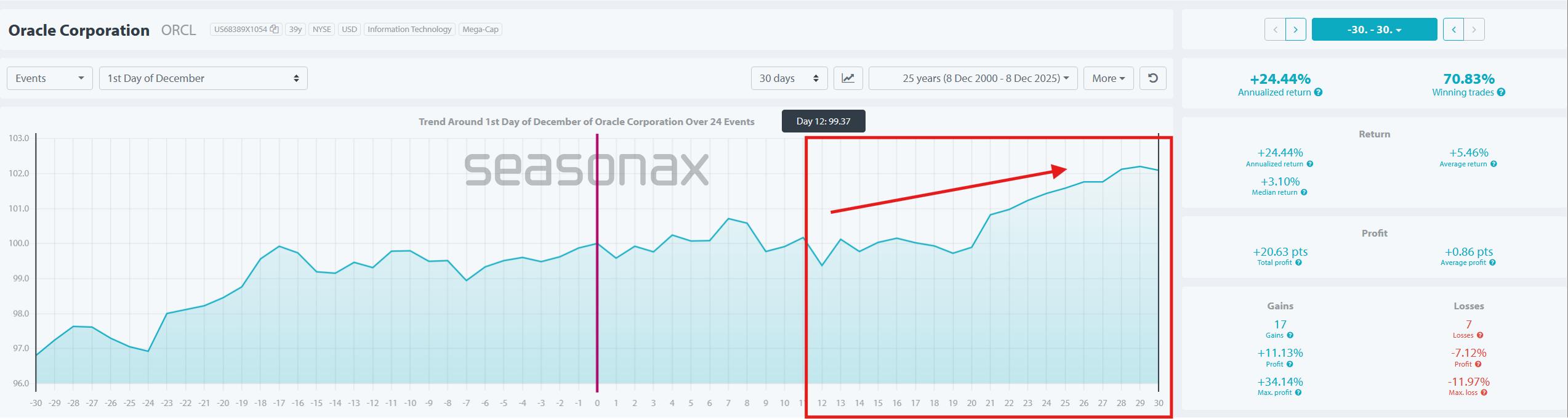1568x419 pixels.
Task: Open the 30 days selector
Action: pyautogui.click(x=789, y=78)
